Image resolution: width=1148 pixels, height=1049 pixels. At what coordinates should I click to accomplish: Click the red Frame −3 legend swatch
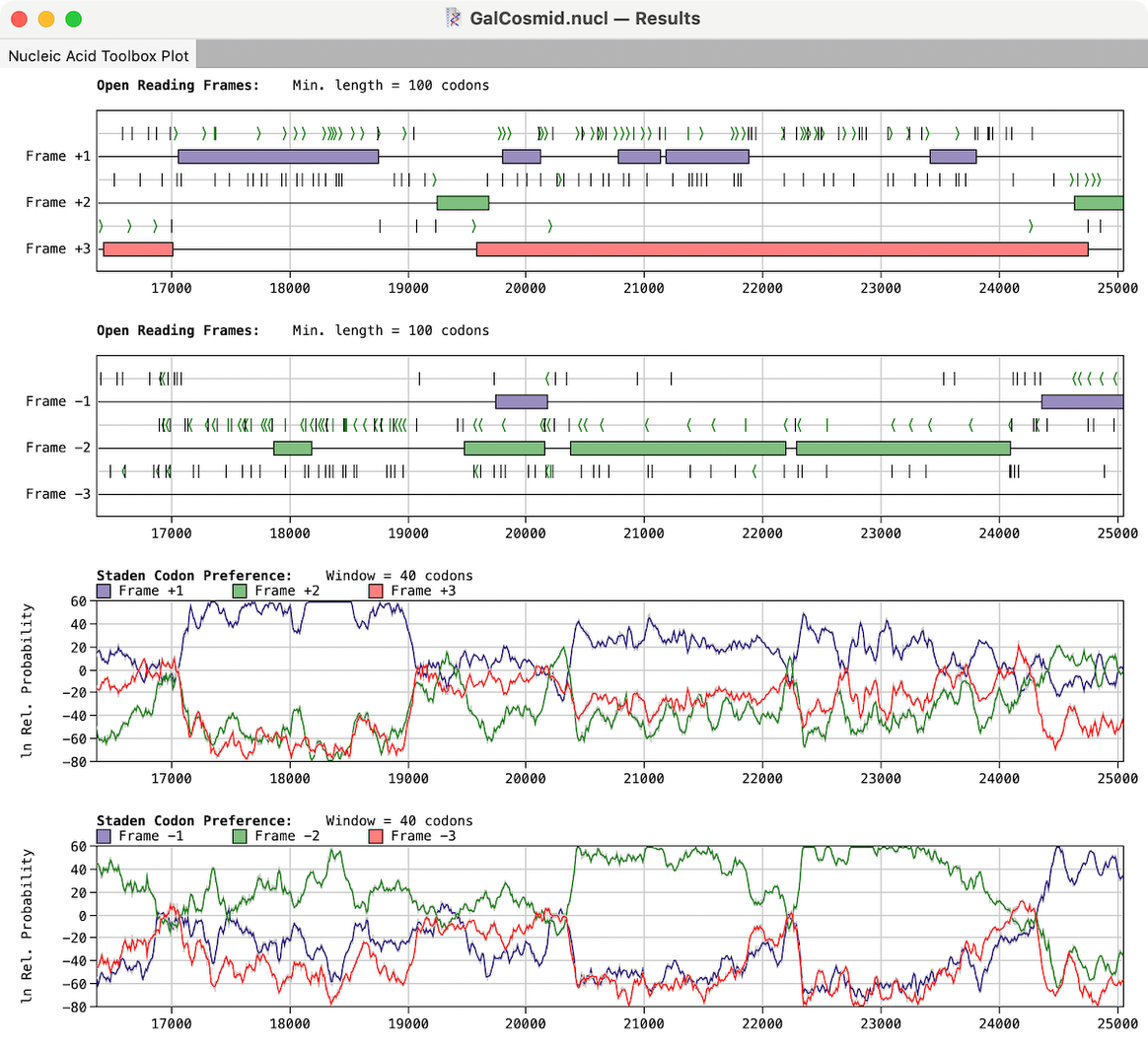pyautogui.click(x=376, y=836)
